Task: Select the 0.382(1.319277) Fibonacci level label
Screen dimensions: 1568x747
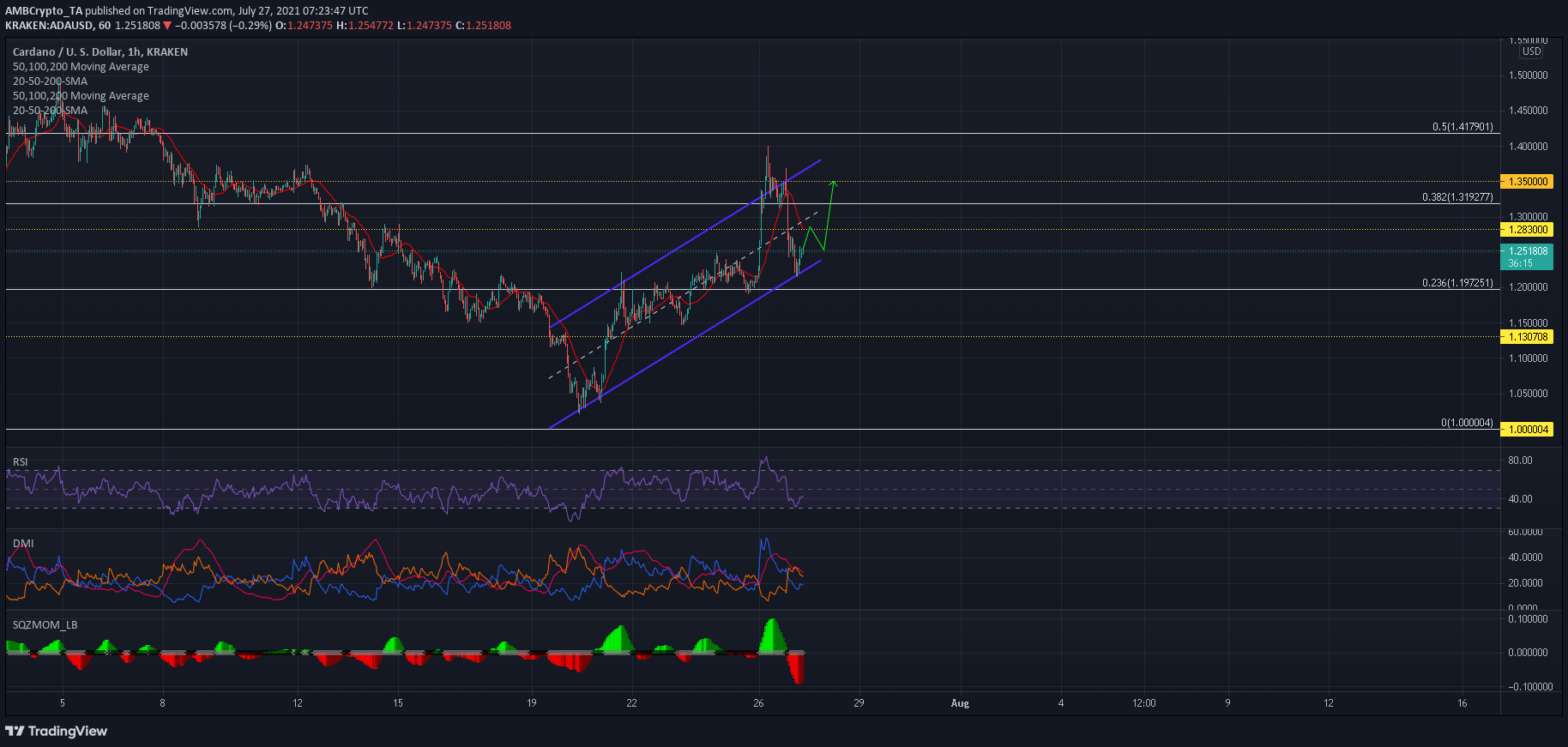Action: [1457, 197]
